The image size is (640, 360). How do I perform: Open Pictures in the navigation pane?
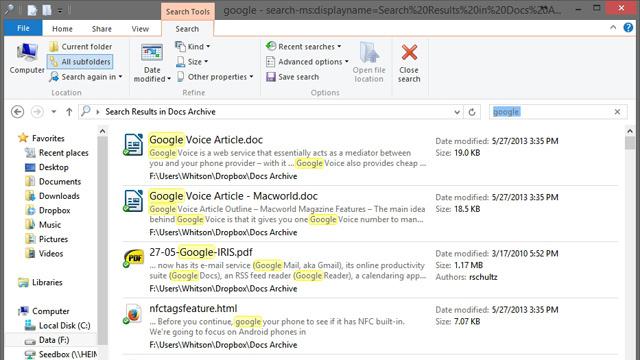tap(47, 239)
